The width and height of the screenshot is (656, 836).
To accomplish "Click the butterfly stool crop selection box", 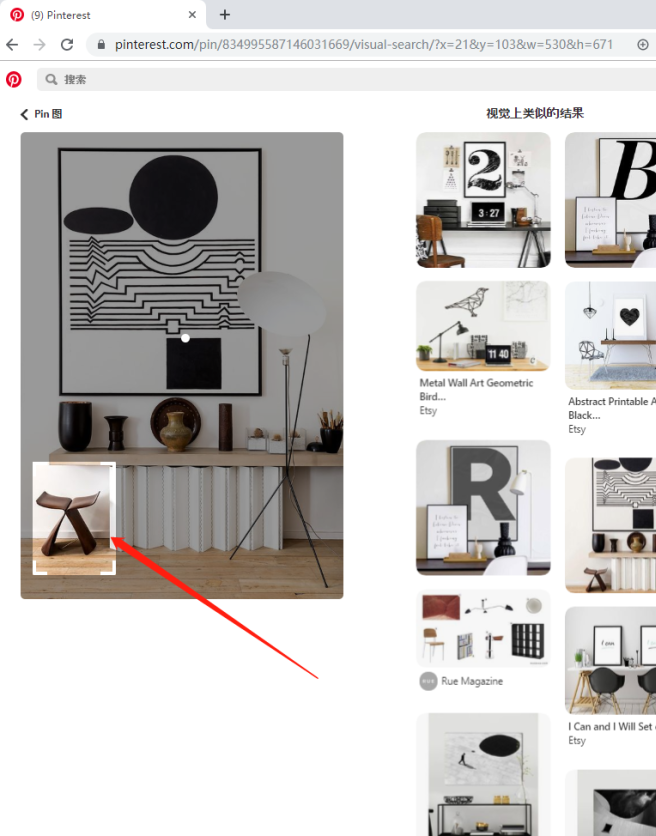I will click(x=74, y=518).
